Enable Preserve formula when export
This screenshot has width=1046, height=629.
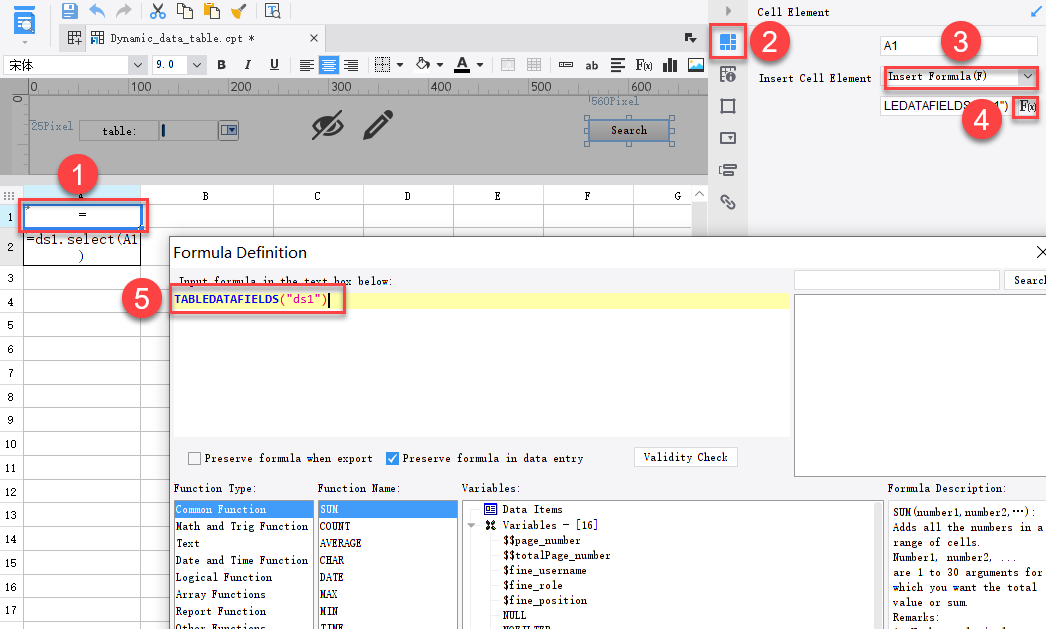pos(194,459)
